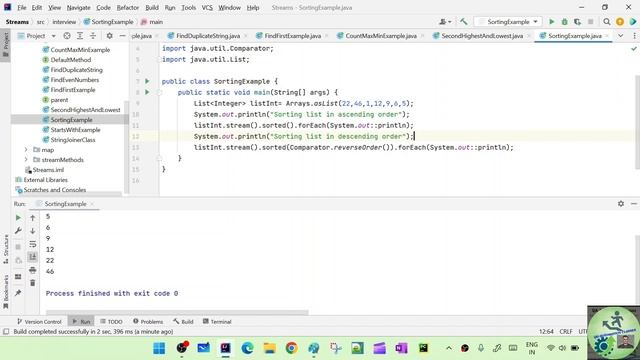Image resolution: width=640 pixels, height=360 pixels.
Task: Open the Refactor menu
Action: pyautogui.click(x=128, y=7)
